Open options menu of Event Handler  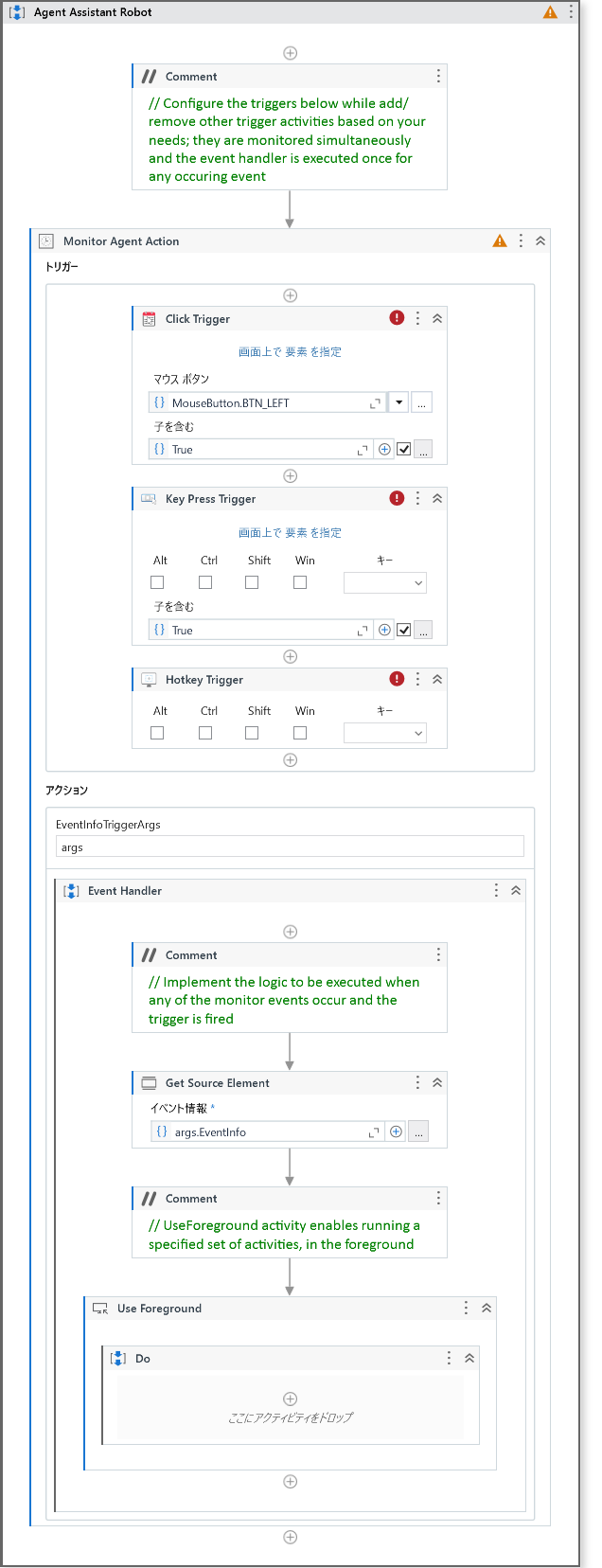496,890
